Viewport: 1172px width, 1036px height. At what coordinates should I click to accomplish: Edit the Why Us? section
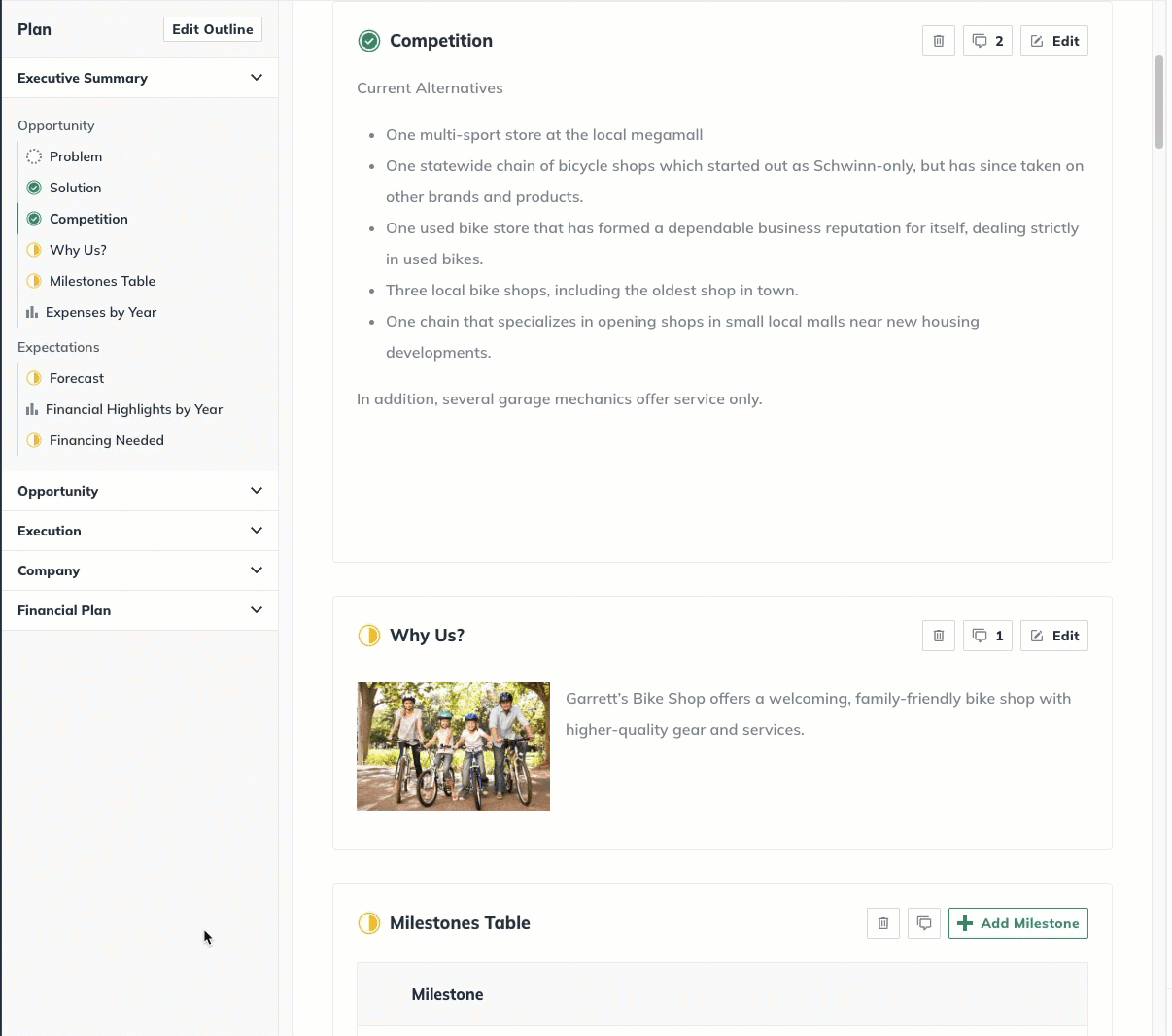click(1054, 636)
